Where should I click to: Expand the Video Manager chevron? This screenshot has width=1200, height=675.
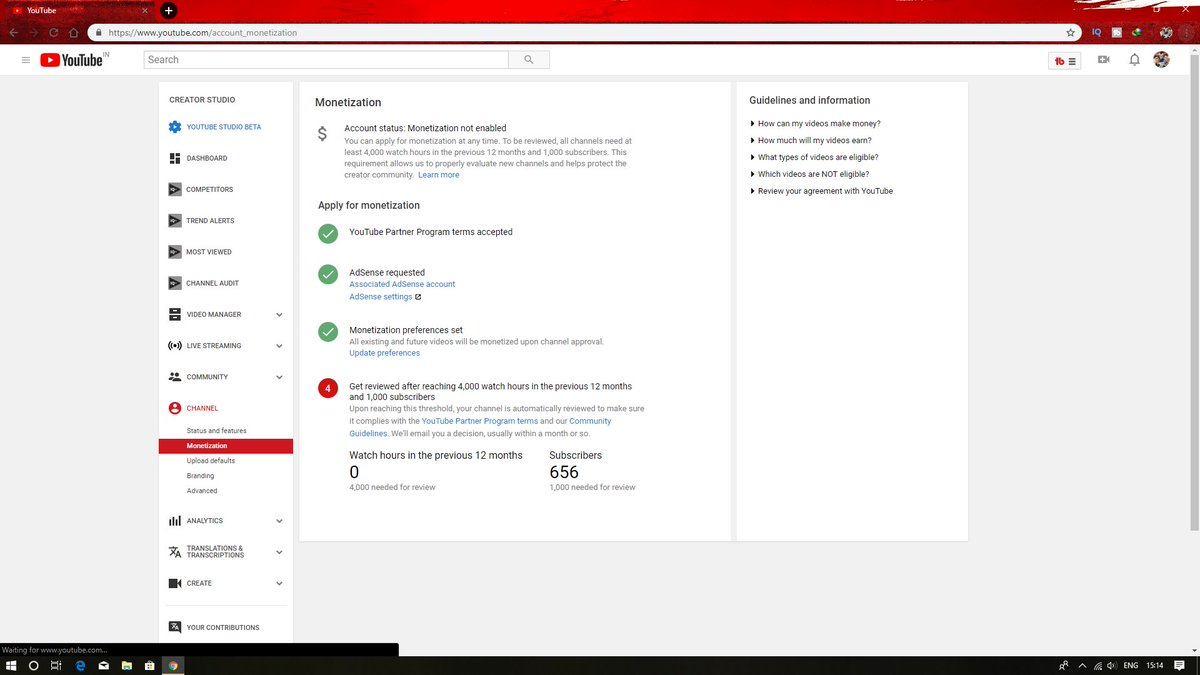click(279, 315)
